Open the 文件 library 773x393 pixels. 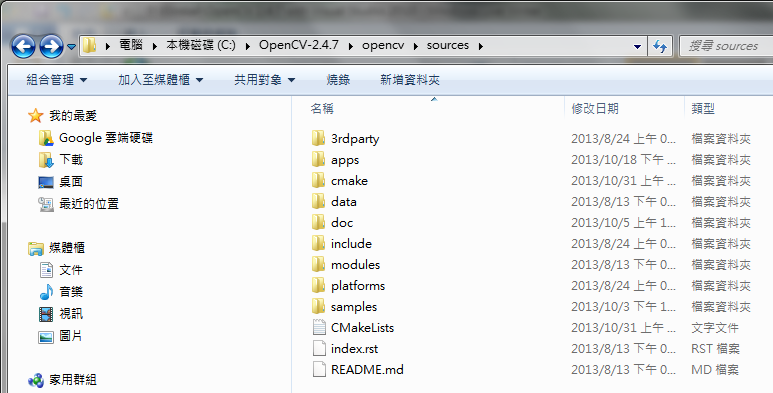[71, 270]
